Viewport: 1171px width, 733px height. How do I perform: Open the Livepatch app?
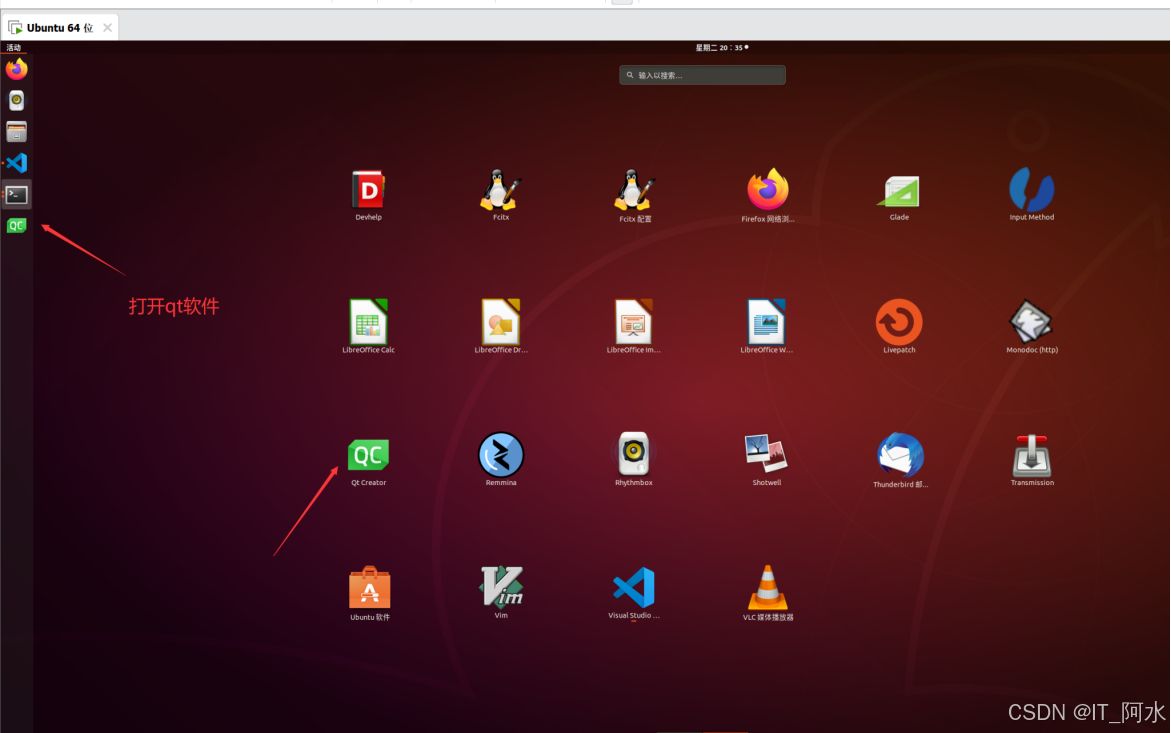point(899,322)
